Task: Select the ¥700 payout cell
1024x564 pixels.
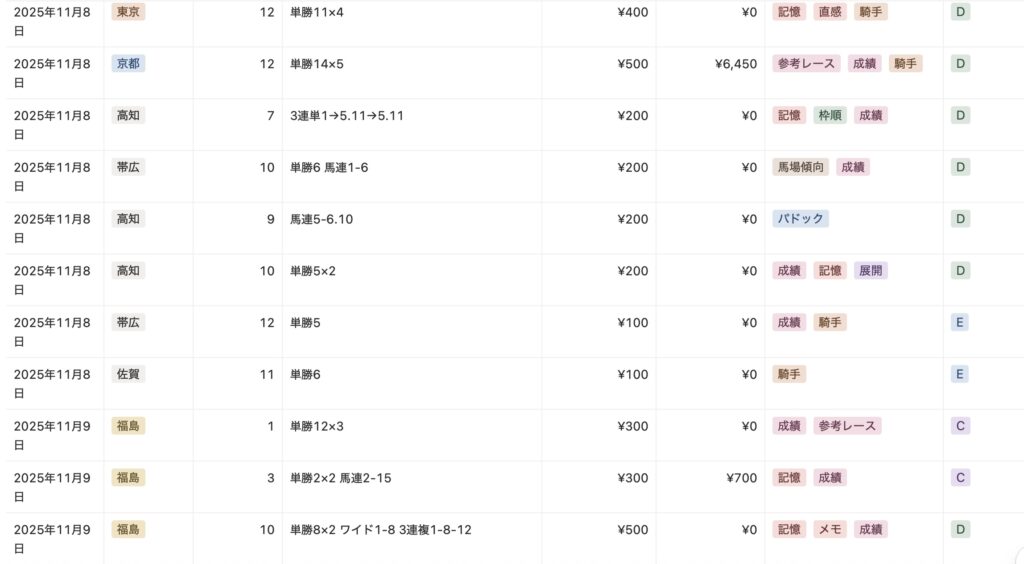Action: (741, 478)
